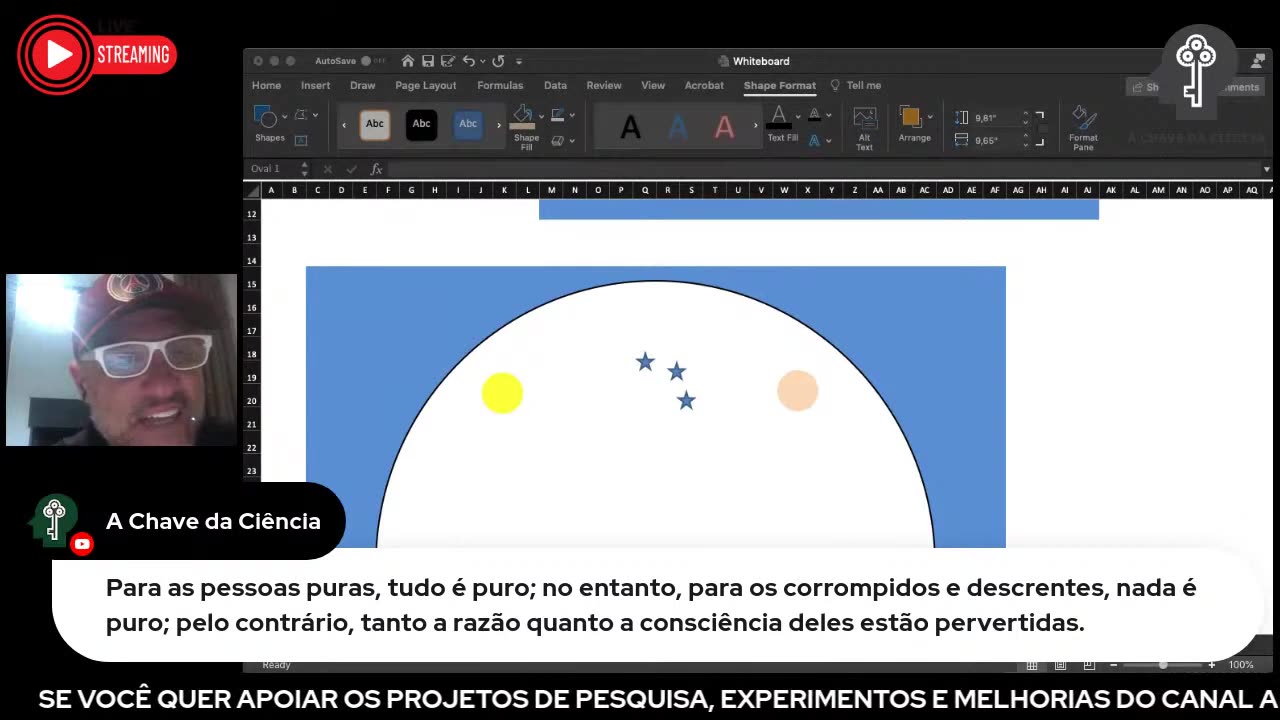Image resolution: width=1280 pixels, height=720 pixels.
Task: Open the Formulas tab
Action: click(x=500, y=85)
